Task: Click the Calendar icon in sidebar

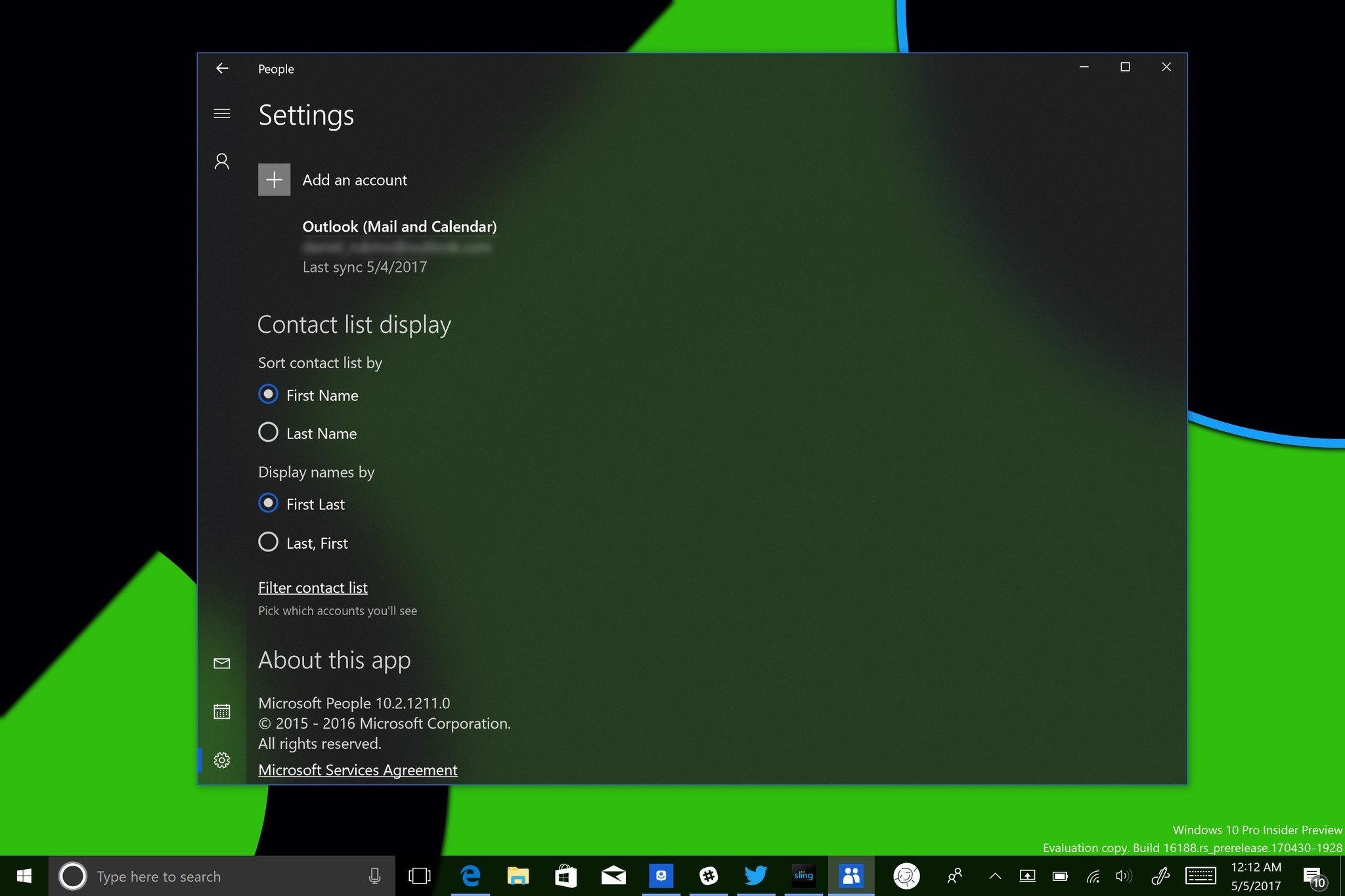Action: tap(220, 710)
